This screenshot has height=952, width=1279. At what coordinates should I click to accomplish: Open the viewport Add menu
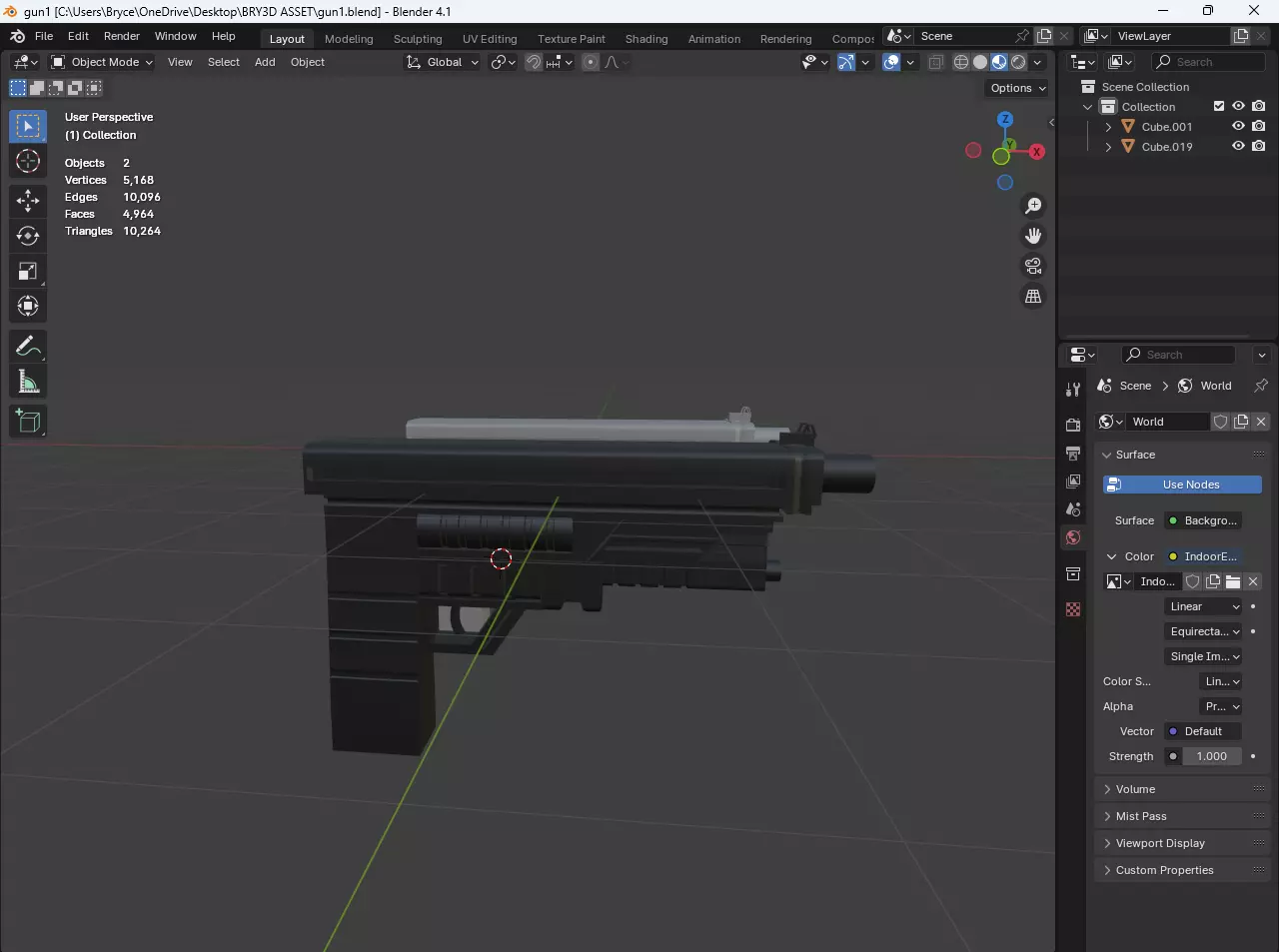tap(265, 62)
